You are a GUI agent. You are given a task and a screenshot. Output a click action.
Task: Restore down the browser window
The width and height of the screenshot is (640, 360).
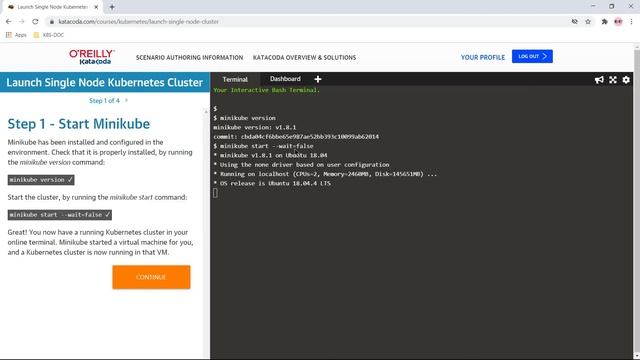[x=611, y=6]
